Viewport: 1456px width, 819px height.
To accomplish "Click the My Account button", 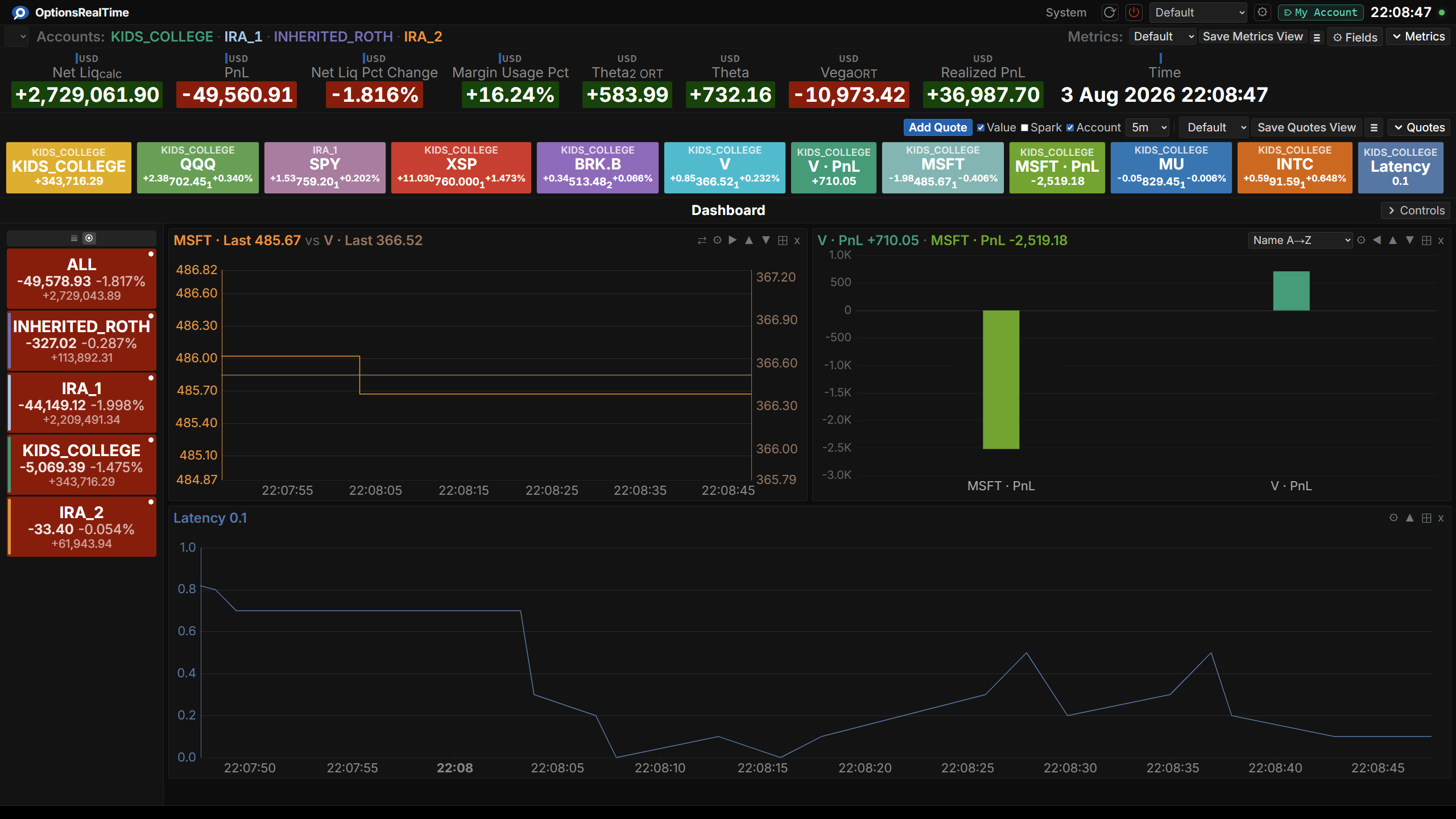I will pyautogui.click(x=1321, y=13).
